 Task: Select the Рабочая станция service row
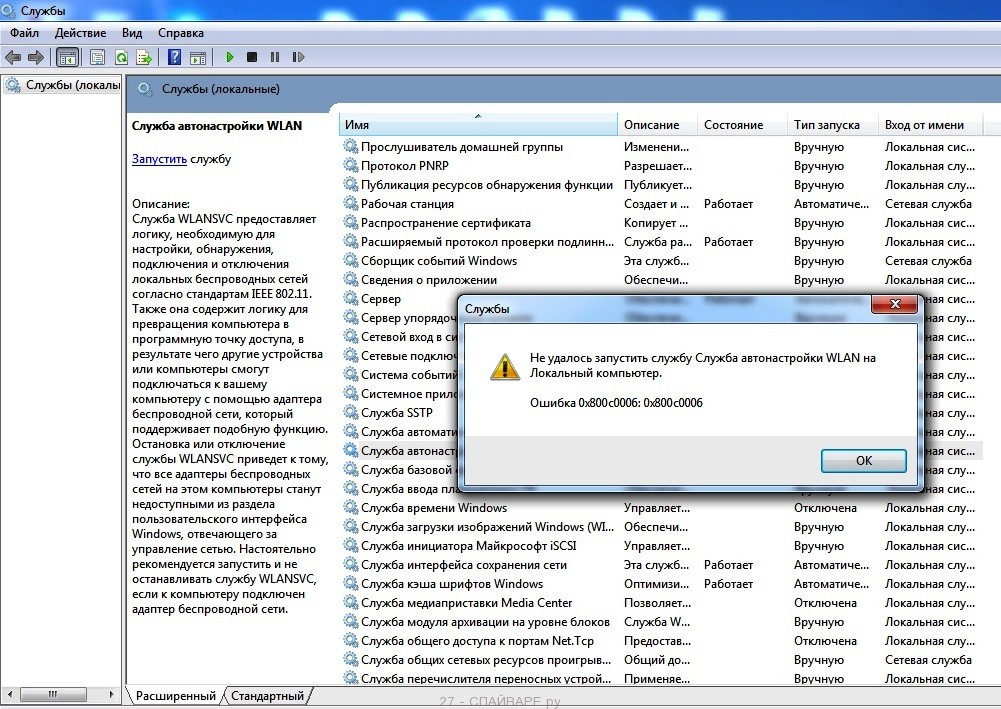point(407,204)
